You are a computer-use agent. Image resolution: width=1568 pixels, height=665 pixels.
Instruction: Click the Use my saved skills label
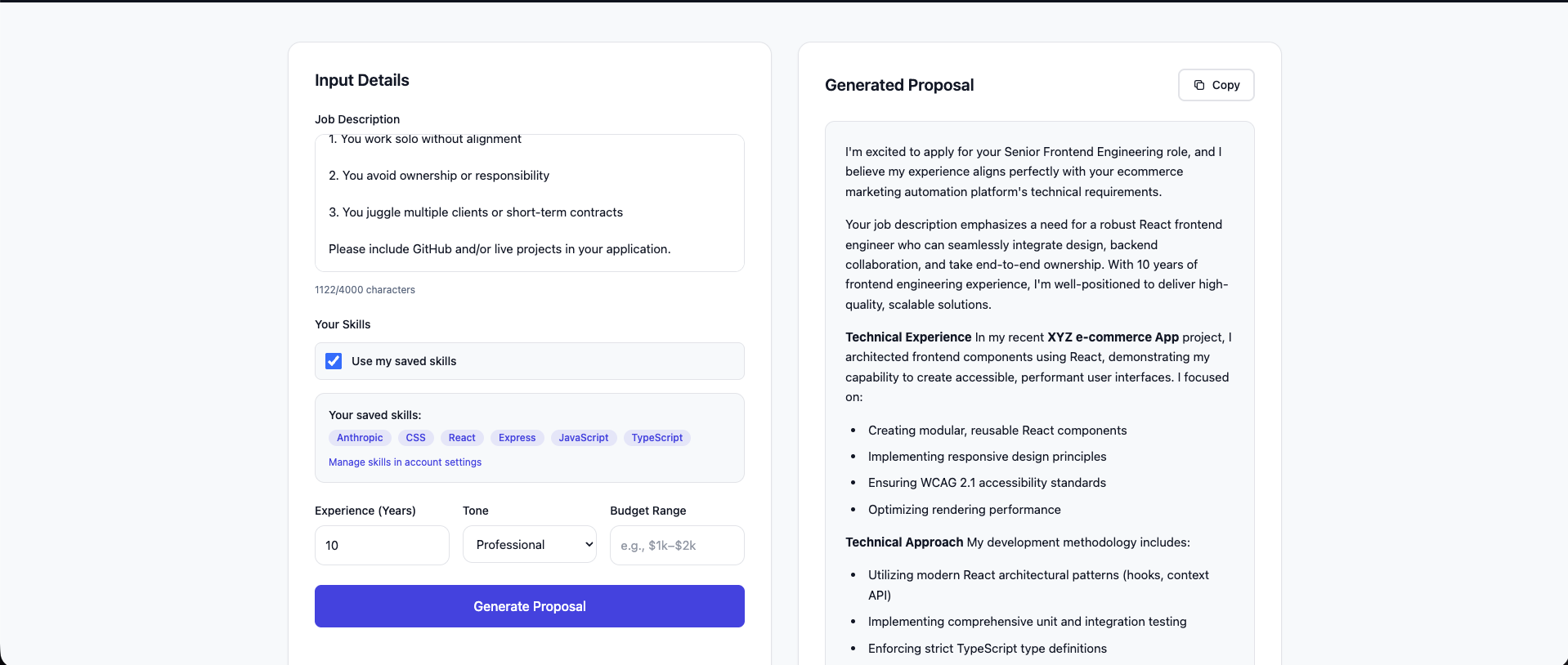coord(404,361)
